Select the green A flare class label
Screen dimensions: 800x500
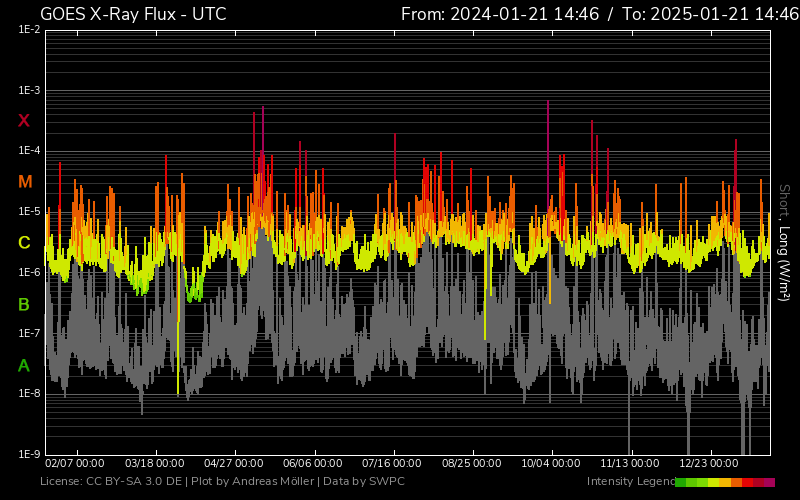24,366
